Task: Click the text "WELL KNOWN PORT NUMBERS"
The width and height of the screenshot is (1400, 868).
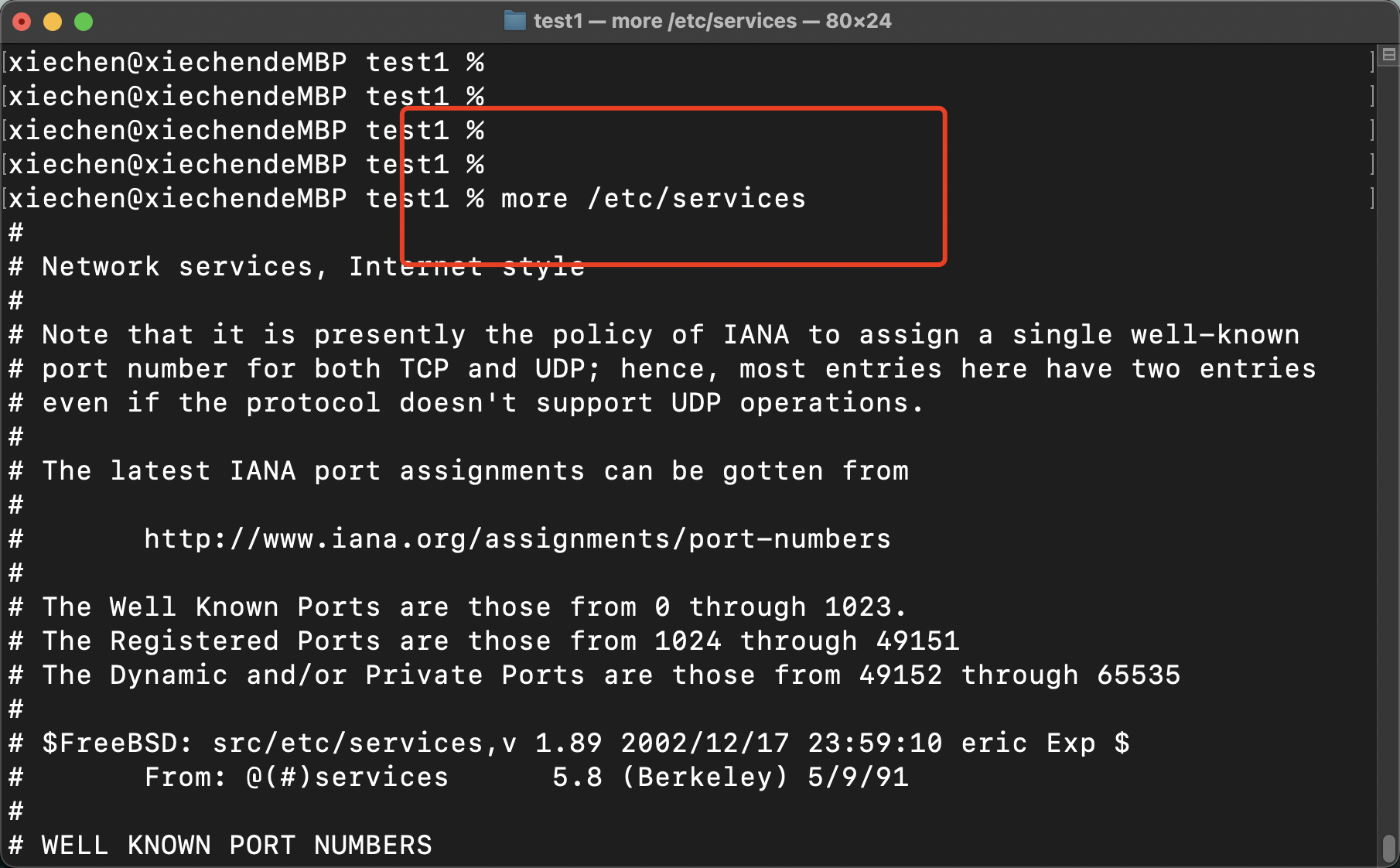Action: pos(237,845)
